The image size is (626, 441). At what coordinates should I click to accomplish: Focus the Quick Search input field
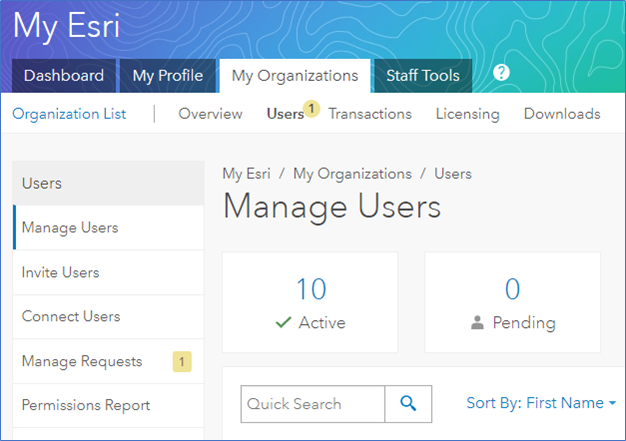point(313,403)
